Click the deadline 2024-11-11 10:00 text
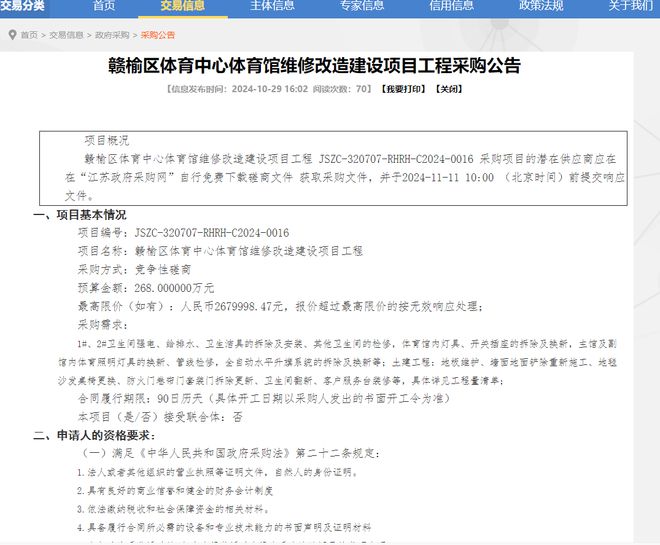Image resolution: width=660 pixels, height=545 pixels. [x=448, y=178]
